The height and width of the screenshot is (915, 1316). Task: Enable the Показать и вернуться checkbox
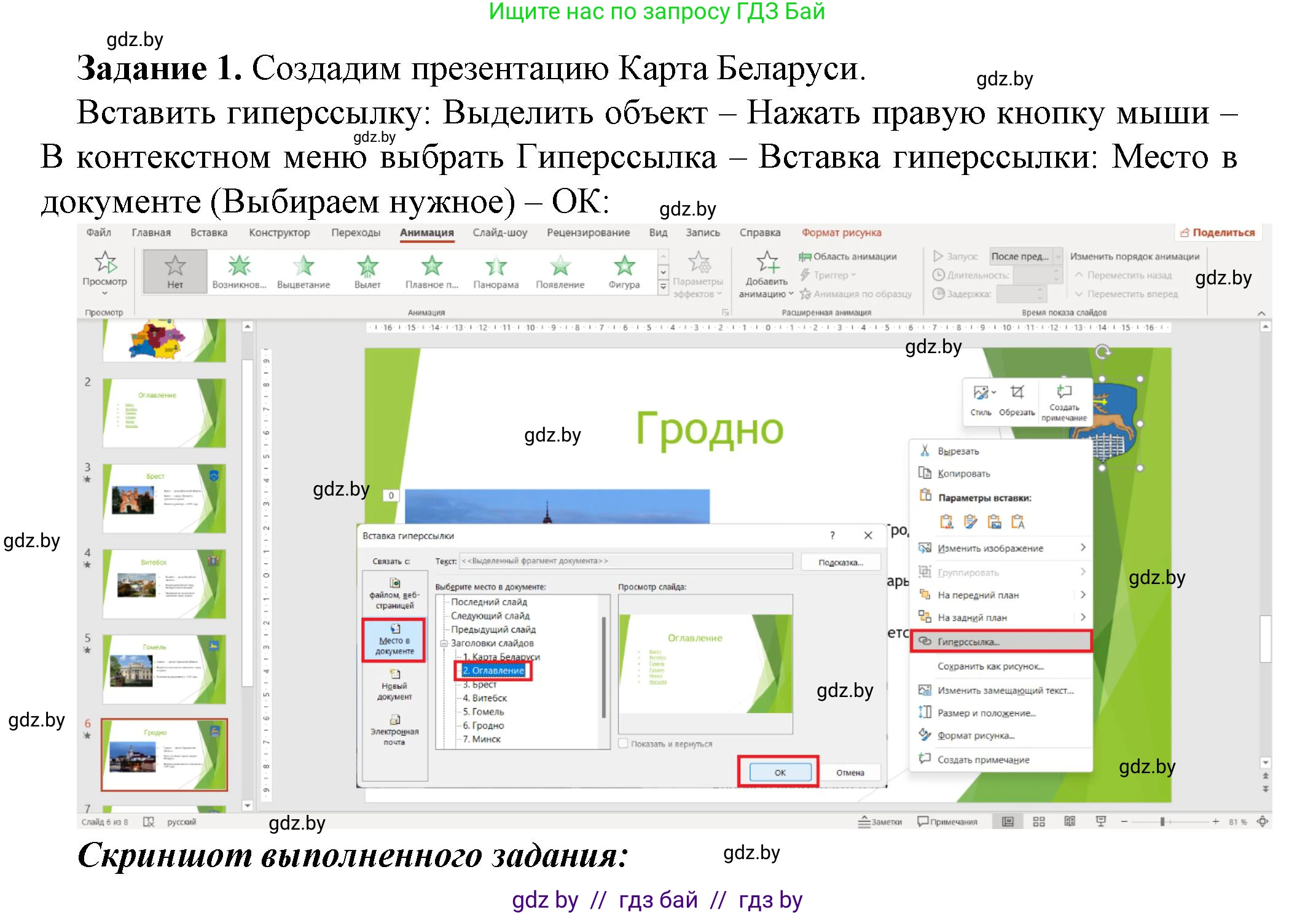(624, 743)
